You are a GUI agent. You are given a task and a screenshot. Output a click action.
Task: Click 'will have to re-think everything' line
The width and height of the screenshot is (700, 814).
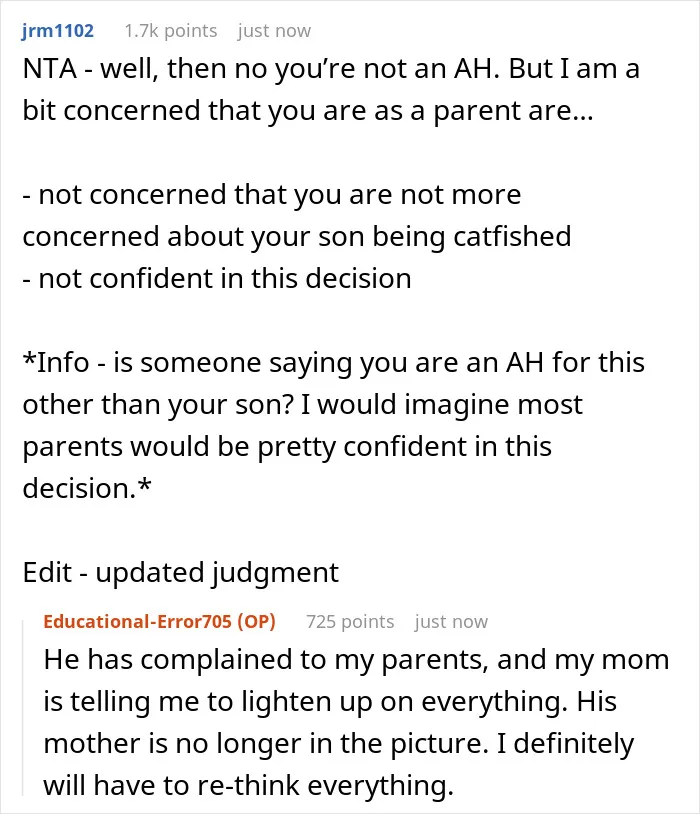pos(249,785)
